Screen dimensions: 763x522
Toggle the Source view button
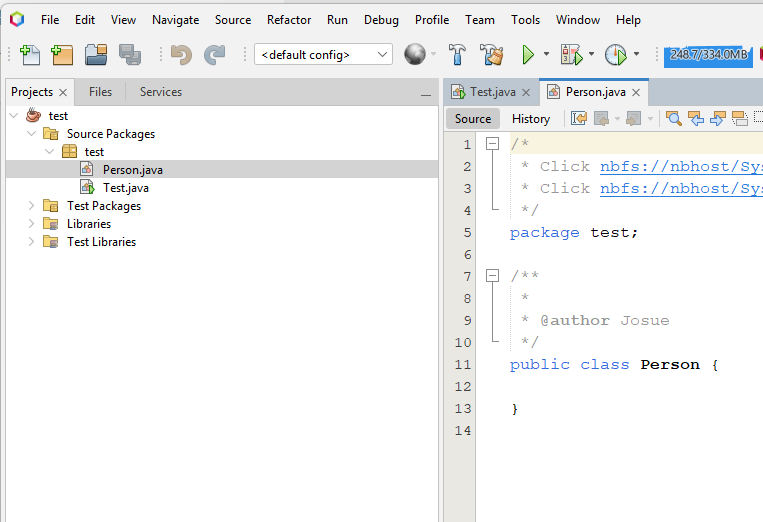(x=473, y=118)
